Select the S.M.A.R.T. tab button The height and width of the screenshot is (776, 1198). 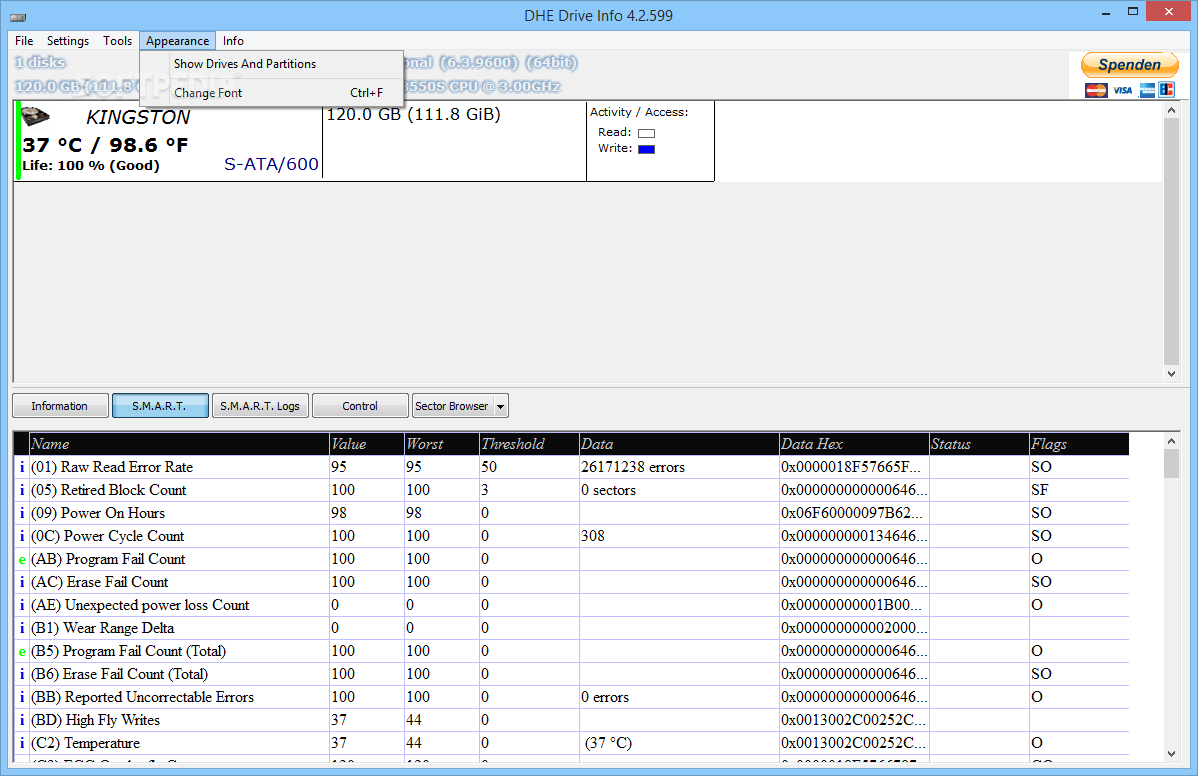tap(160, 406)
